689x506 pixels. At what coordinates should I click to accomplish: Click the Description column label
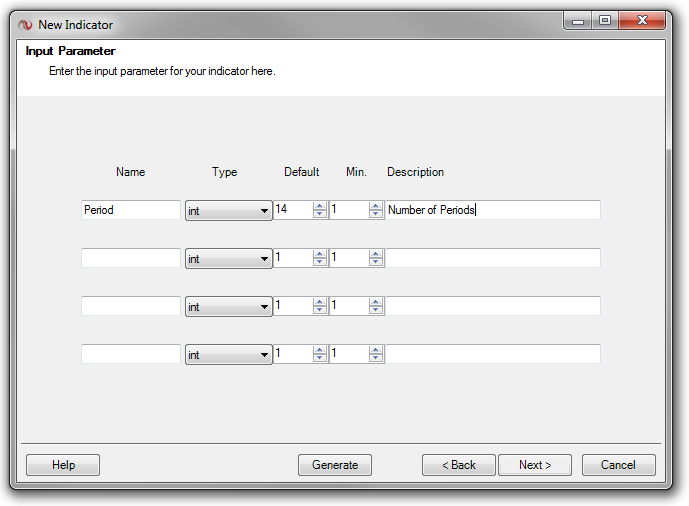415,172
